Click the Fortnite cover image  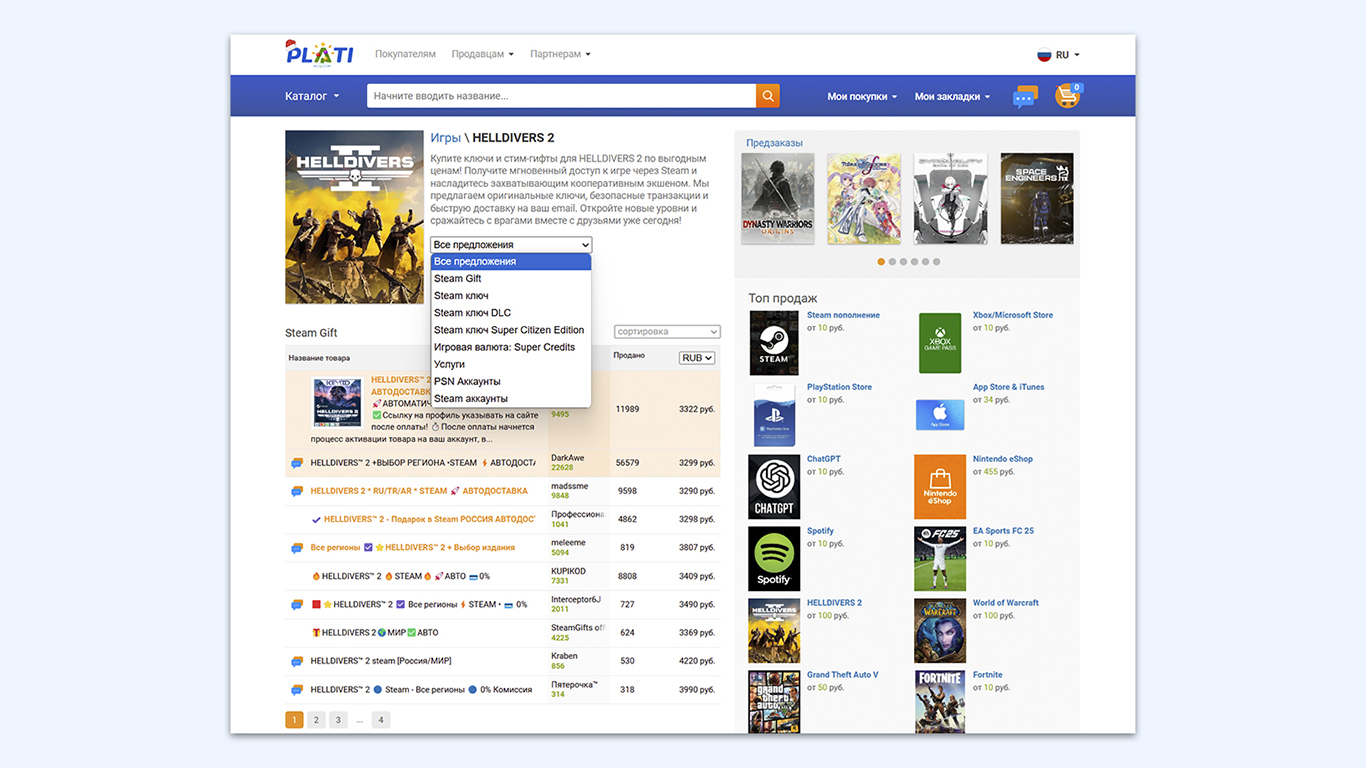coord(940,702)
